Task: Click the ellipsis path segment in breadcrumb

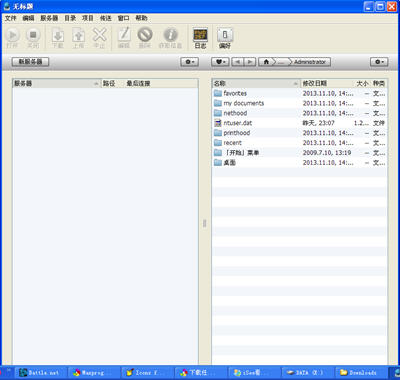Action: point(282,62)
